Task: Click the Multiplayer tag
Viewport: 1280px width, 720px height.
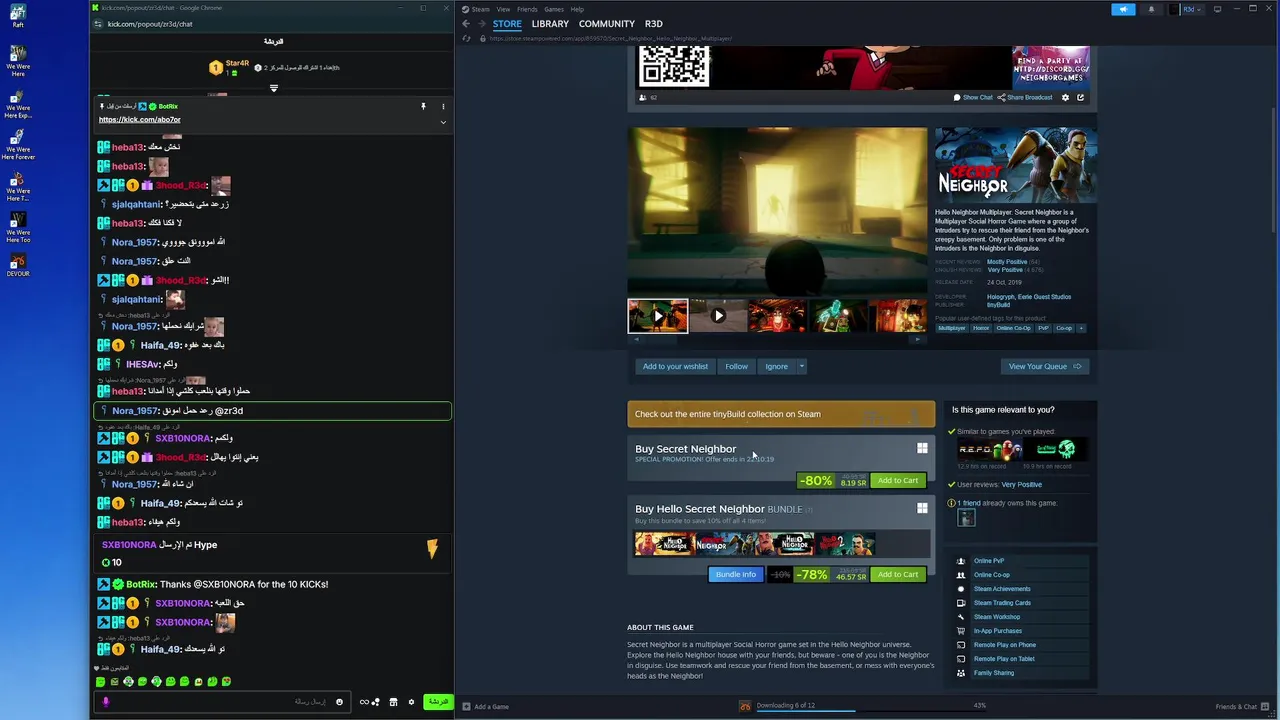Action: pyautogui.click(x=952, y=328)
